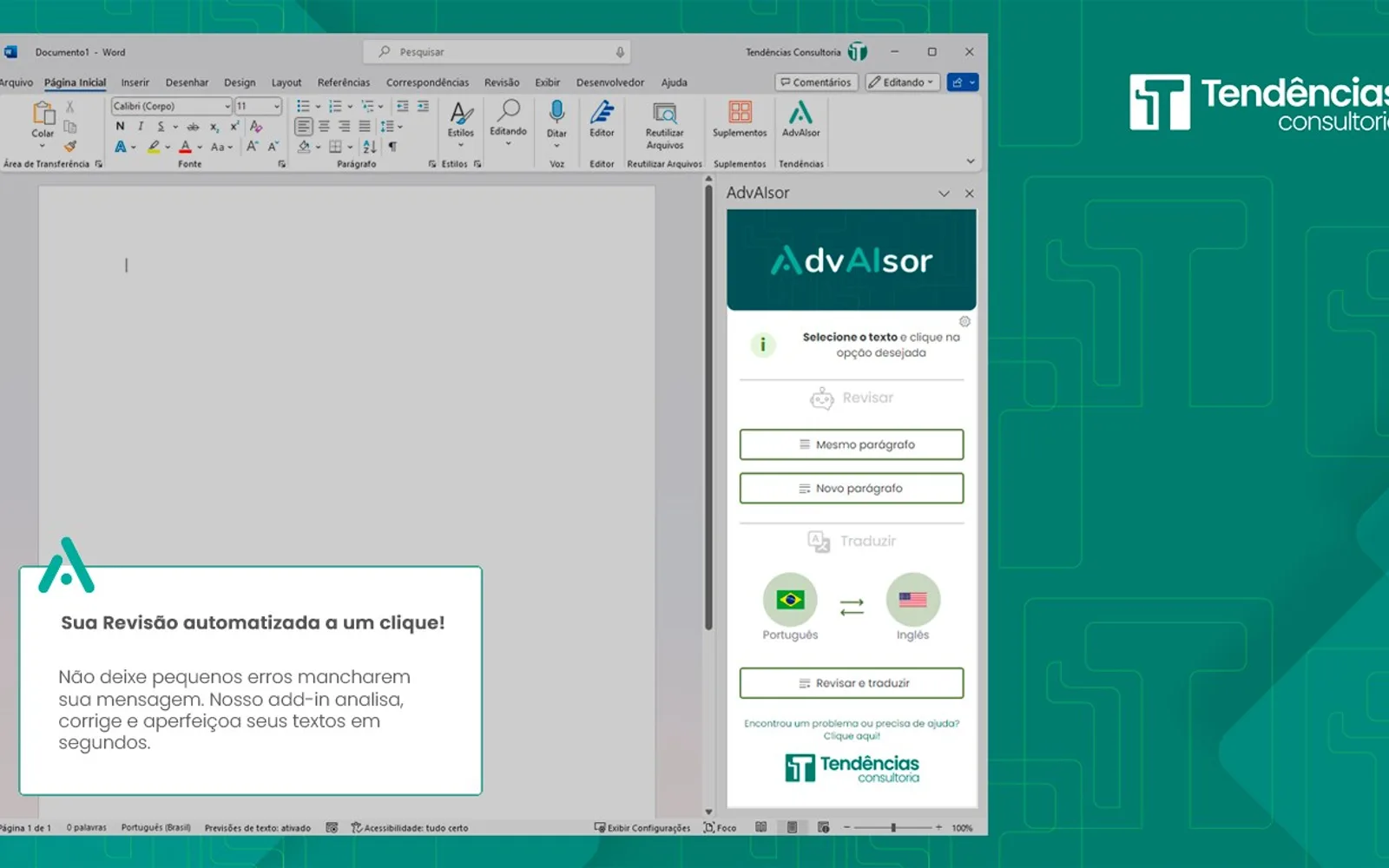Clear all formatting icon
This screenshot has height=868, width=1389.
tap(256, 127)
